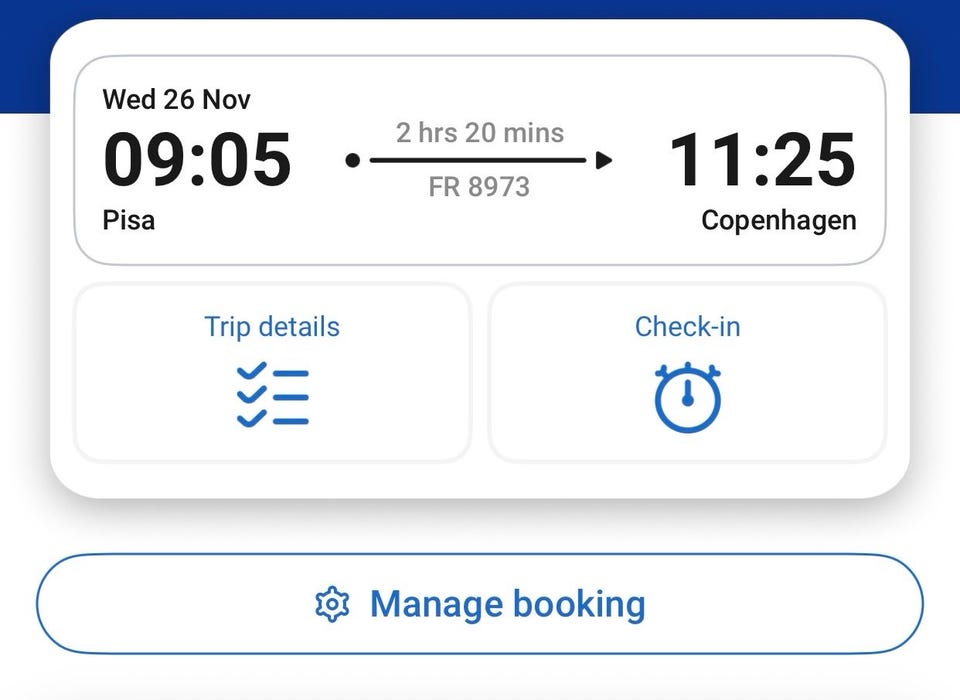Tap blank area below Trip details icon
The height and width of the screenshot is (700, 960).
pyautogui.click(x=272, y=447)
